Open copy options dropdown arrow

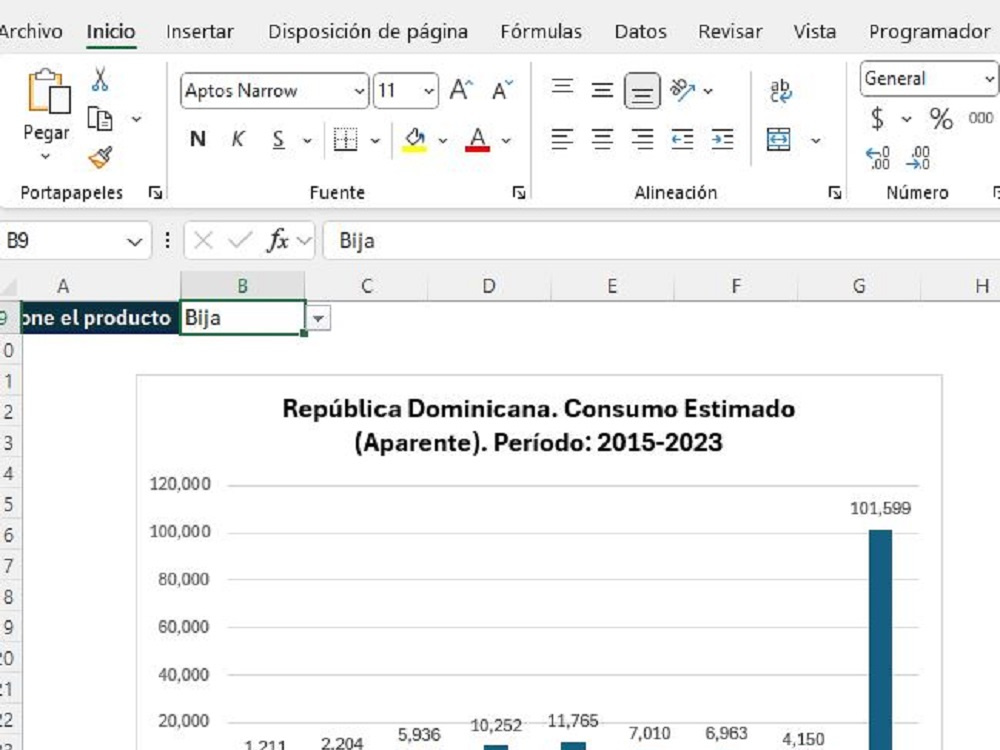coord(136,119)
